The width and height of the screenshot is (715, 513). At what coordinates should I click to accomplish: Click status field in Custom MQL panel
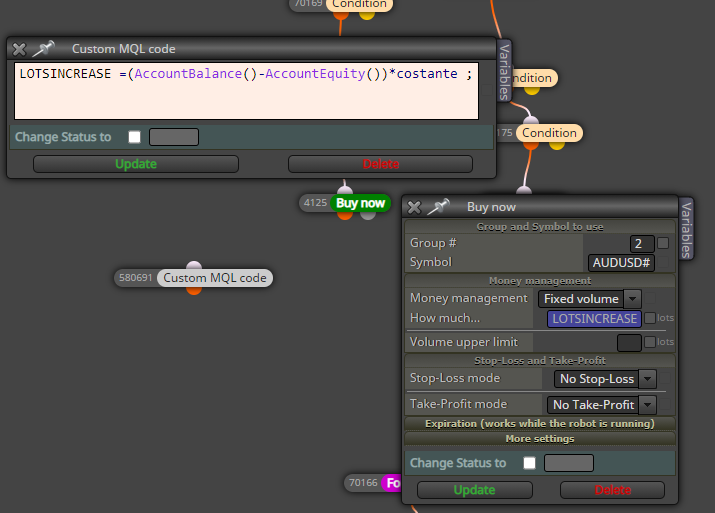tap(174, 137)
